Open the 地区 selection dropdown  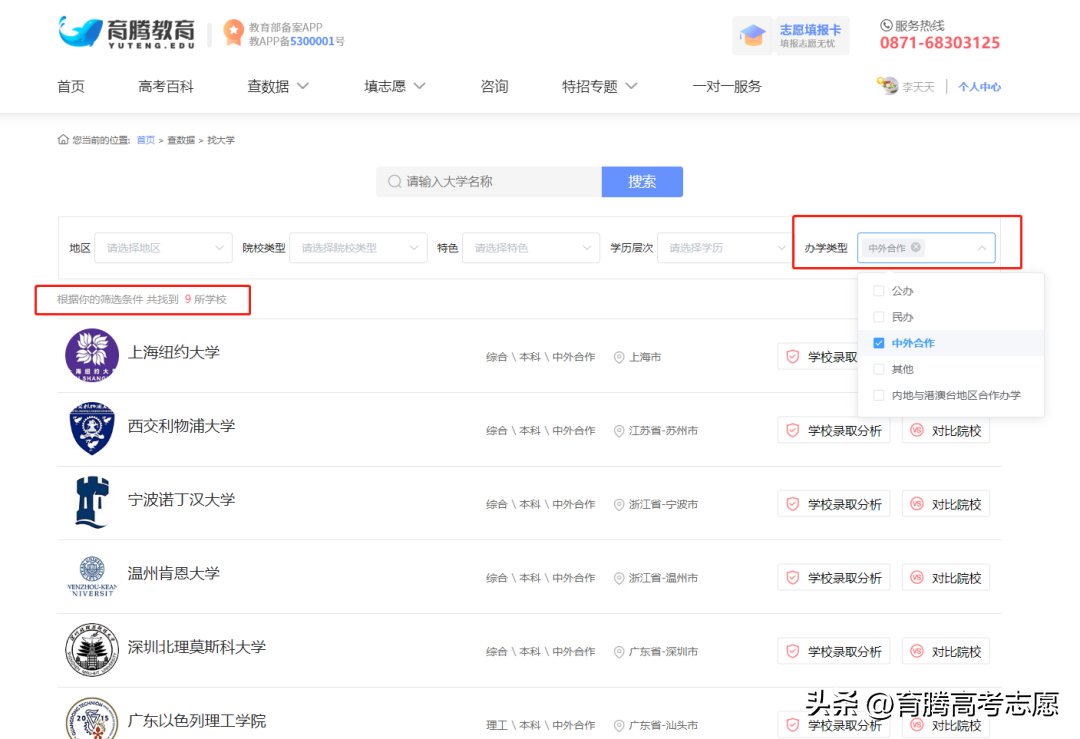click(x=162, y=247)
